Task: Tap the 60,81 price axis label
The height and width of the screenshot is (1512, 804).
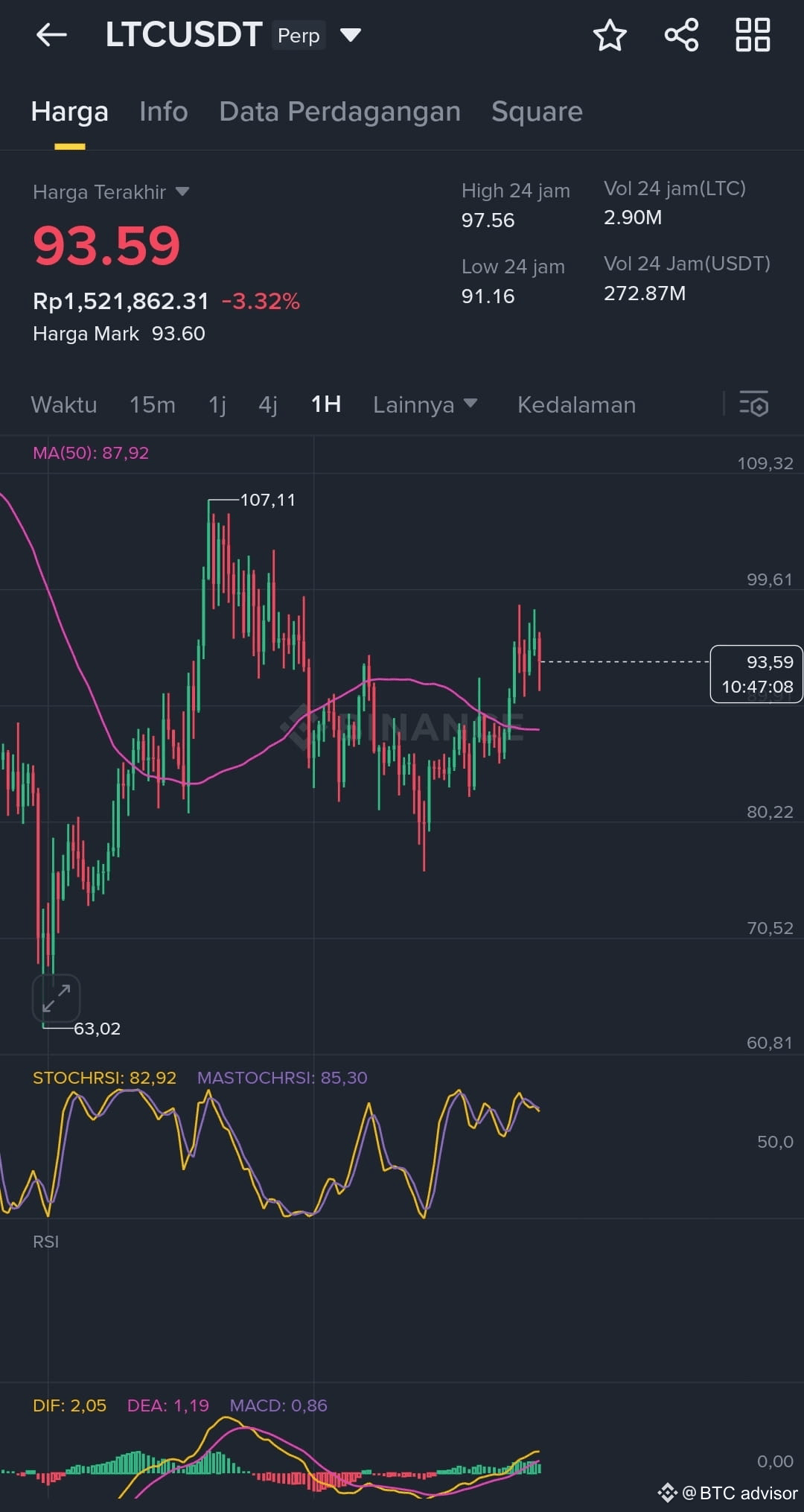Action: pos(770,1043)
